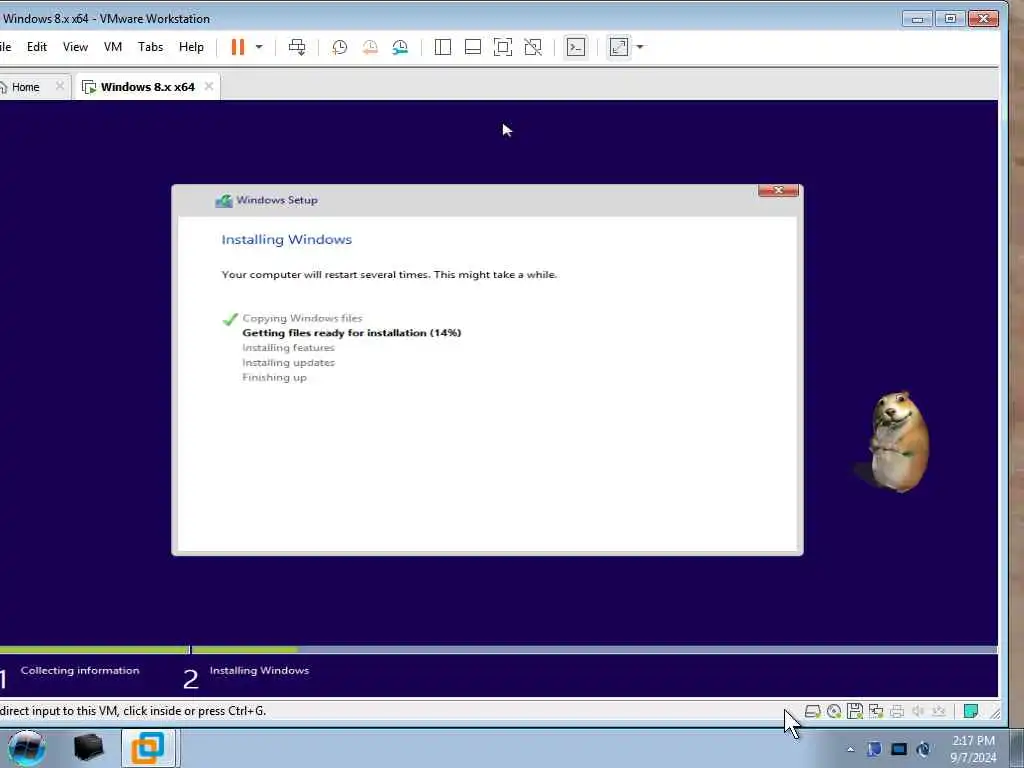1024x768 pixels.
Task: Open the Tabs menu
Action: [x=150, y=47]
